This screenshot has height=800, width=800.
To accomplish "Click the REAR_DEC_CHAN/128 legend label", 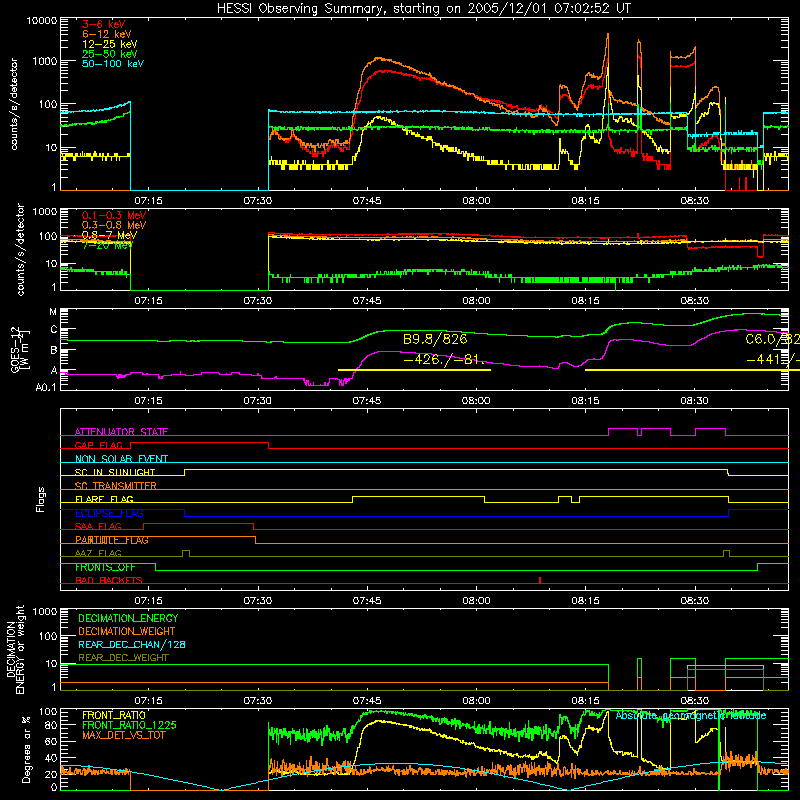I will click(132, 644).
